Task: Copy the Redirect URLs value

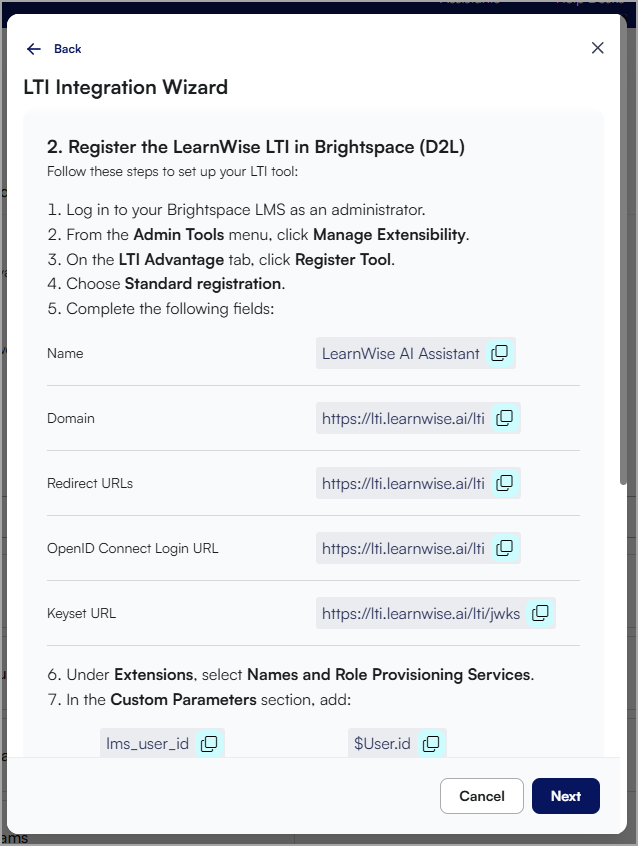Action: pos(506,483)
